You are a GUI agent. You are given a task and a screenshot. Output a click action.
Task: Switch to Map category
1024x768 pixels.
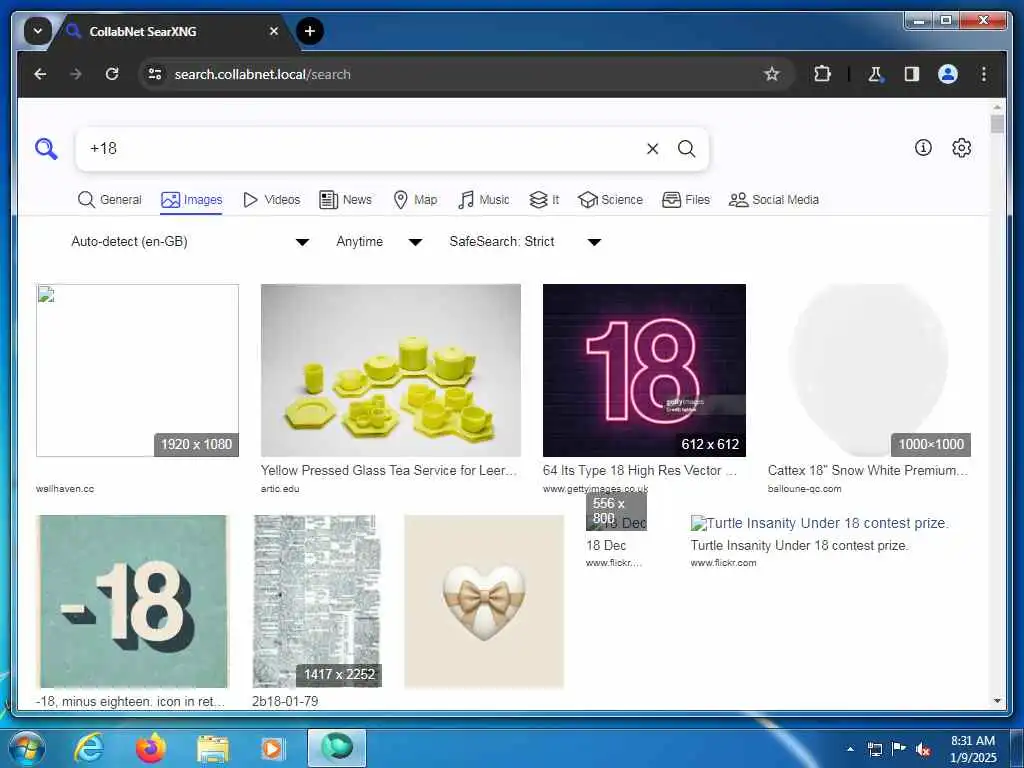click(415, 200)
